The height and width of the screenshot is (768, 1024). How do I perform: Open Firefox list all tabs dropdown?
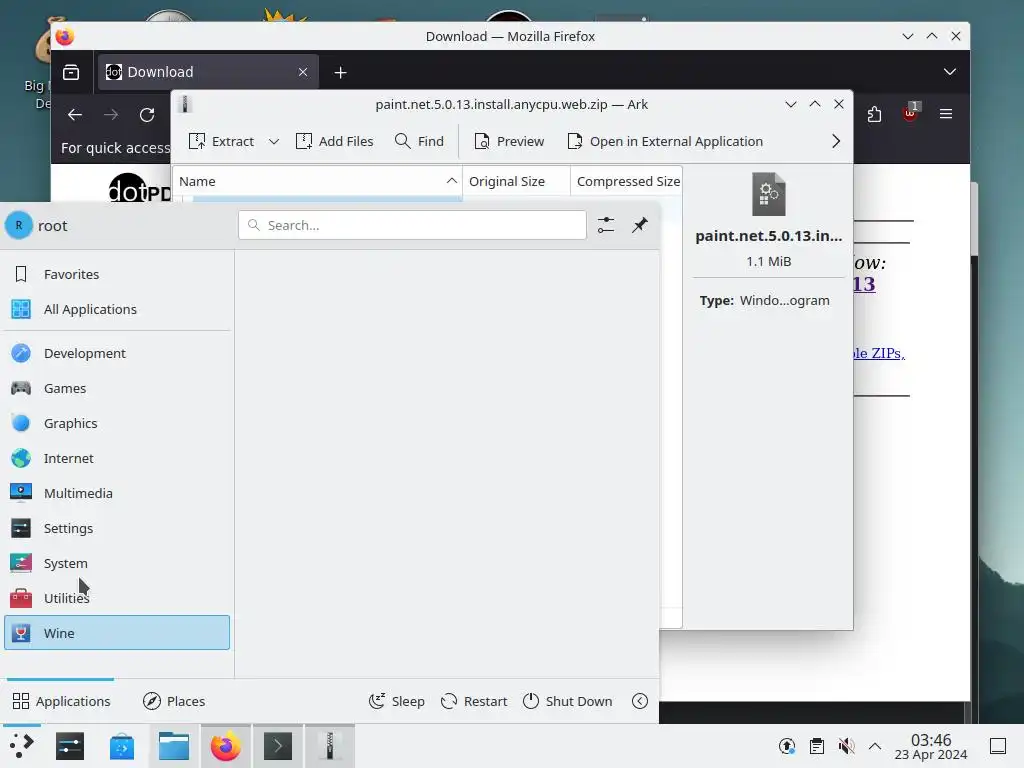point(950,72)
